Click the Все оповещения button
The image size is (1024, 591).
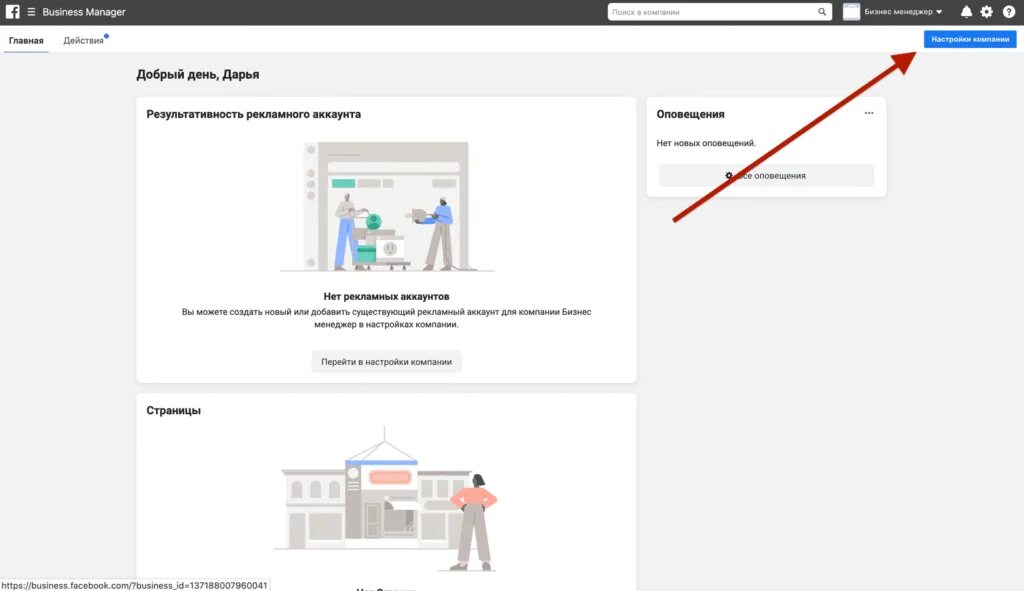tap(766, 176)
